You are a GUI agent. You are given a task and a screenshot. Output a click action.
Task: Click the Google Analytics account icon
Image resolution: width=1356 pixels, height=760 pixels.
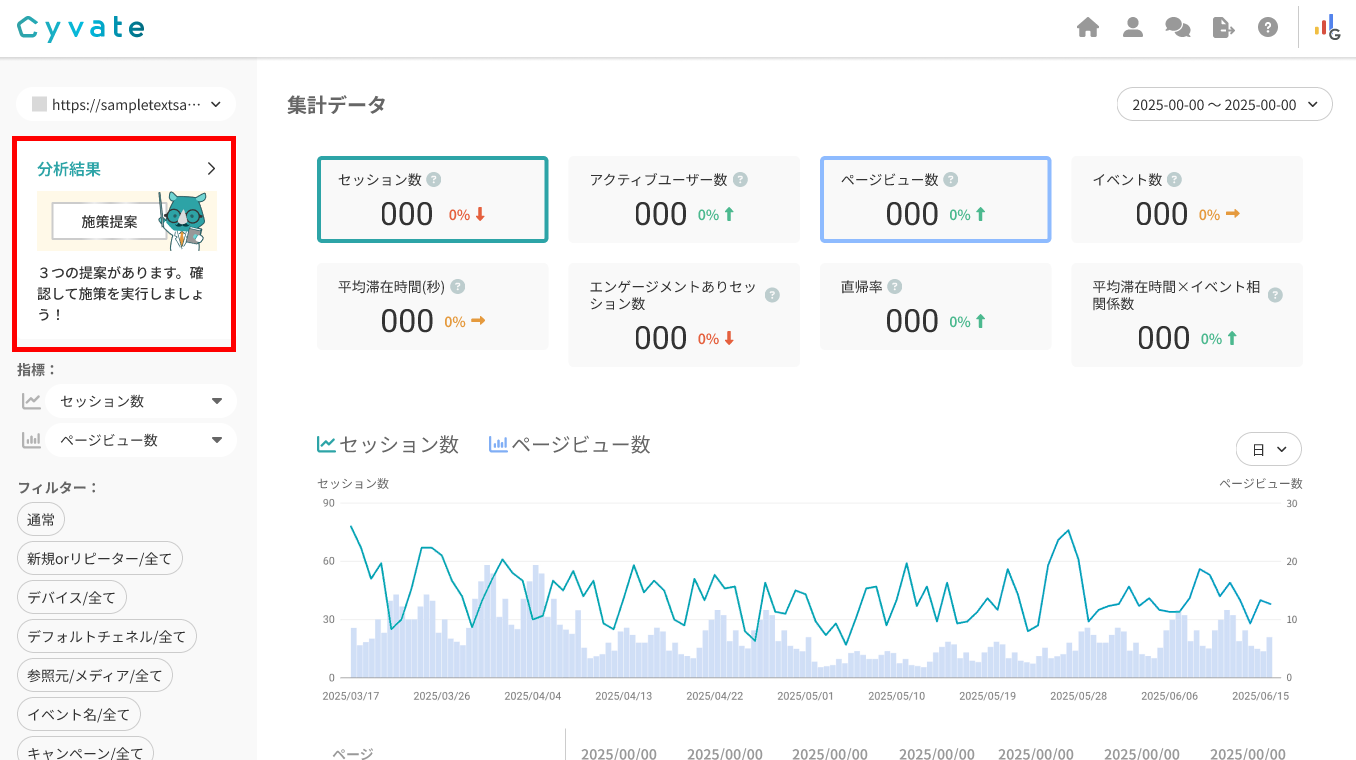1327,28
